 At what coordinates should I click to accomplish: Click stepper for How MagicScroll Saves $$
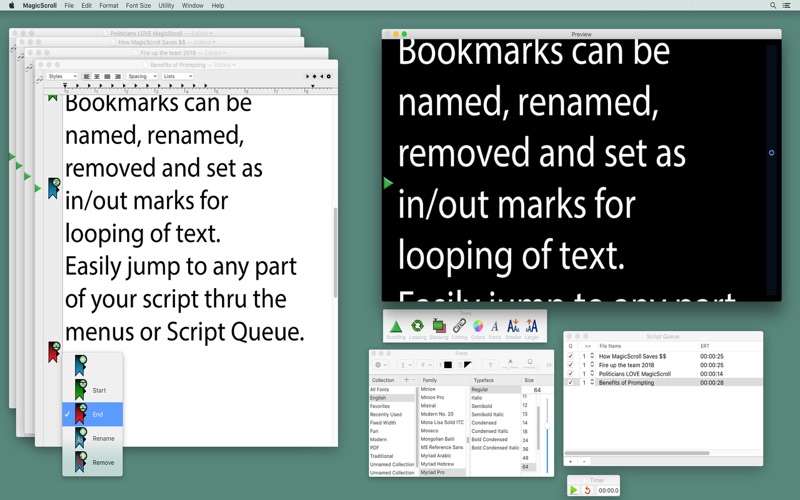(x=592, y=356)
